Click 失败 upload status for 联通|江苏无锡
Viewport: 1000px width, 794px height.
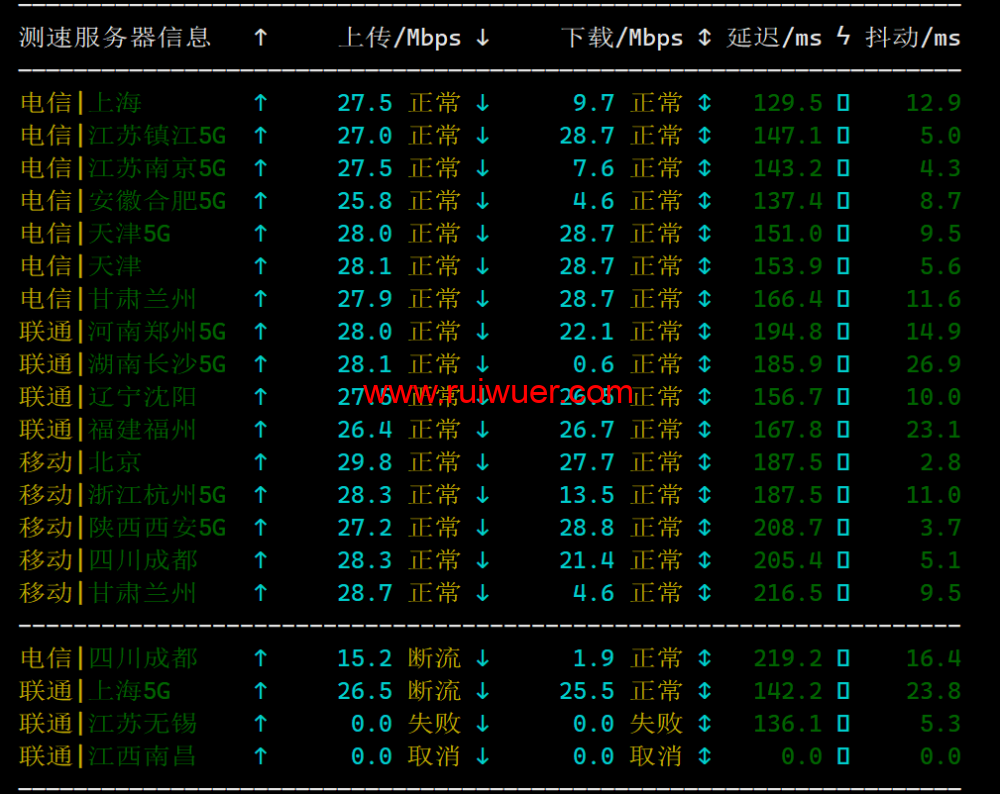point(434,723)
